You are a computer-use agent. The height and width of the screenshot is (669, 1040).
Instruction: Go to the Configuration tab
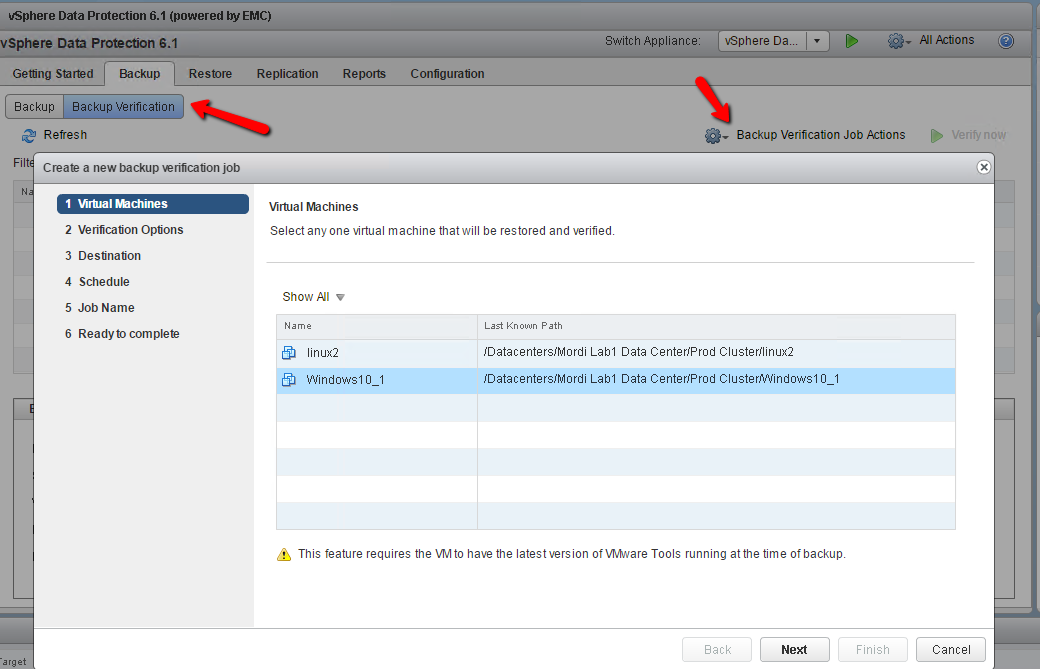click(447, 74)
